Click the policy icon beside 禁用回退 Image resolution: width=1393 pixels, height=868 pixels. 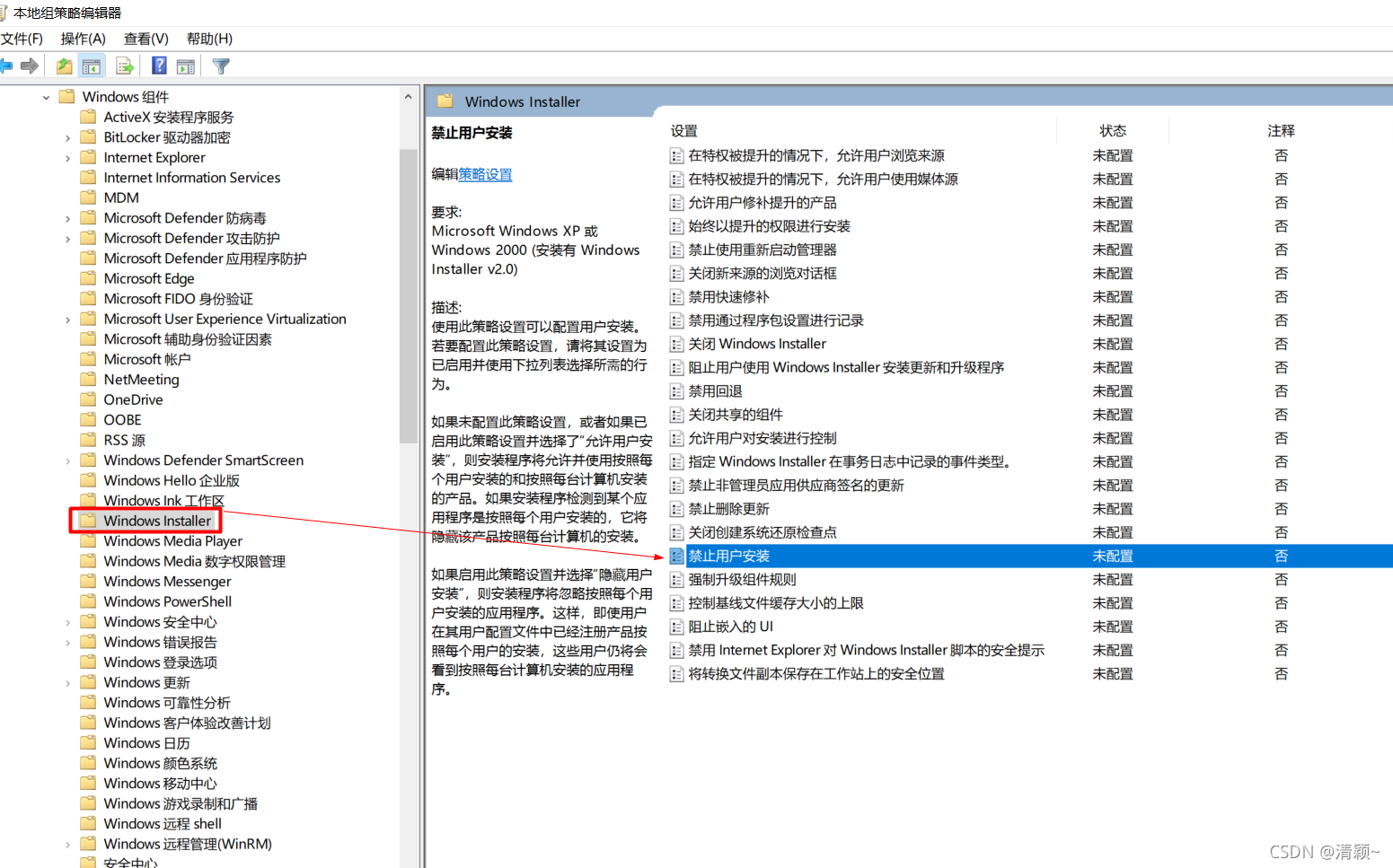(x=677, y=391)
